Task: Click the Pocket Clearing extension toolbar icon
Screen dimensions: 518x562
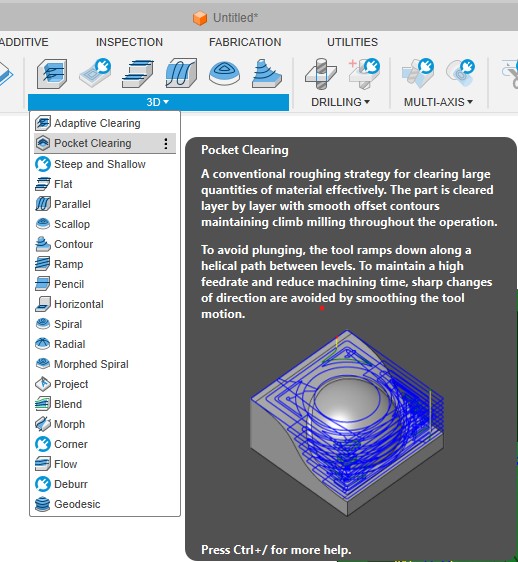Action: [x=95, y=73]
